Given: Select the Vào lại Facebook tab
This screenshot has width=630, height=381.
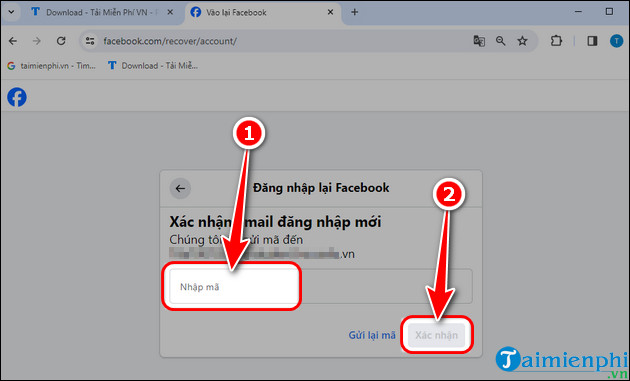Looking at the screenshot, I should 262,12.
